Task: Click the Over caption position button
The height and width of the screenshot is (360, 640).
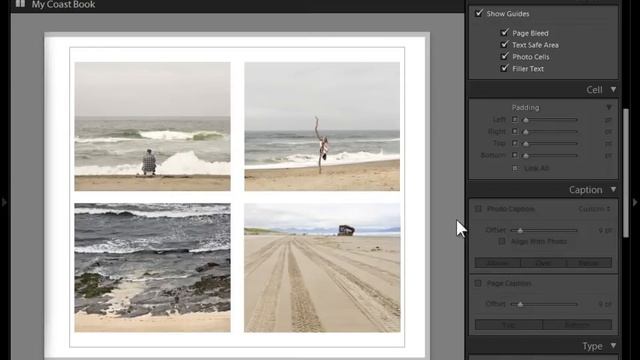Action: pos(543,263)
